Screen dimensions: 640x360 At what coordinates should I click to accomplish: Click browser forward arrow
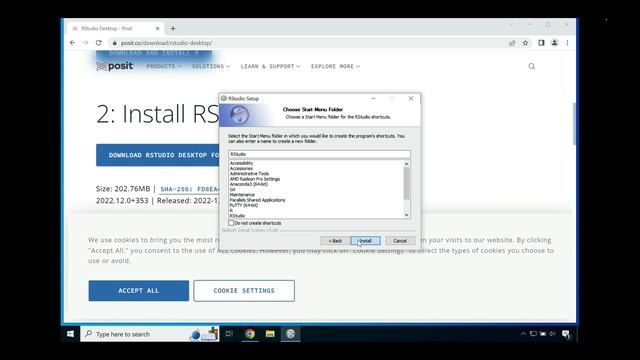click(x=85, y=43)
